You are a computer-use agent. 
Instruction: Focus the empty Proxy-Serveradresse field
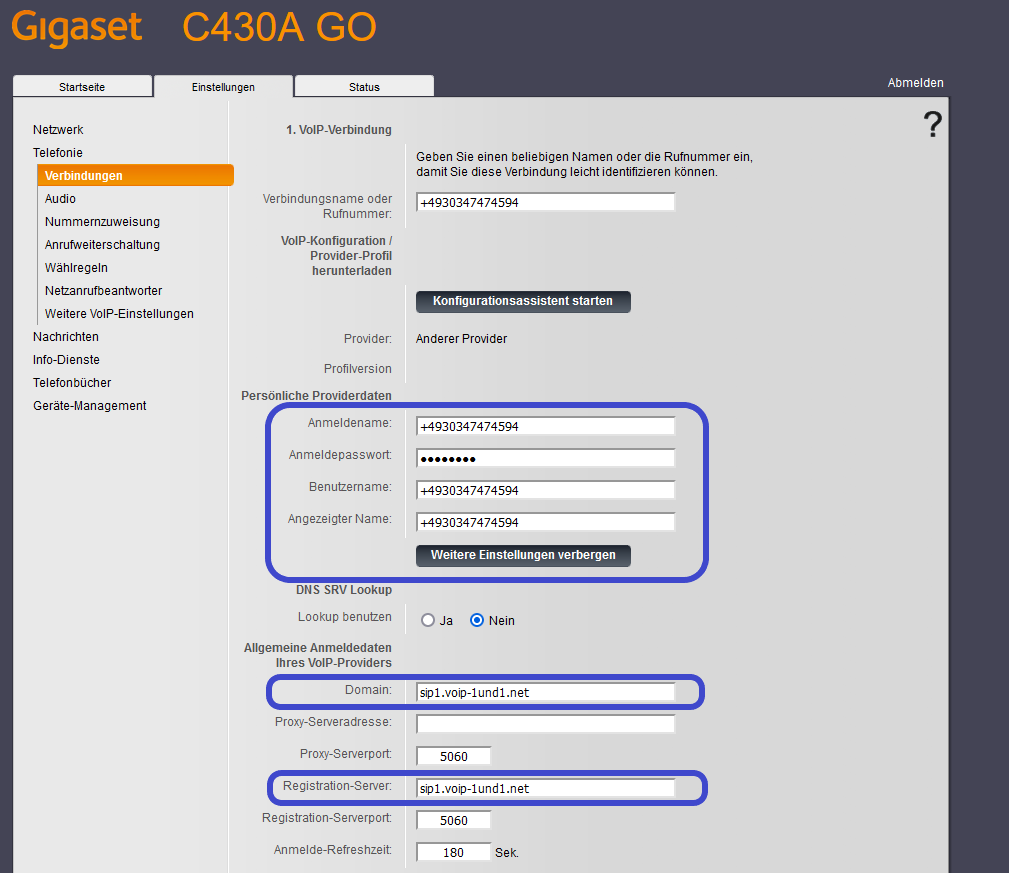click(546, 724)
